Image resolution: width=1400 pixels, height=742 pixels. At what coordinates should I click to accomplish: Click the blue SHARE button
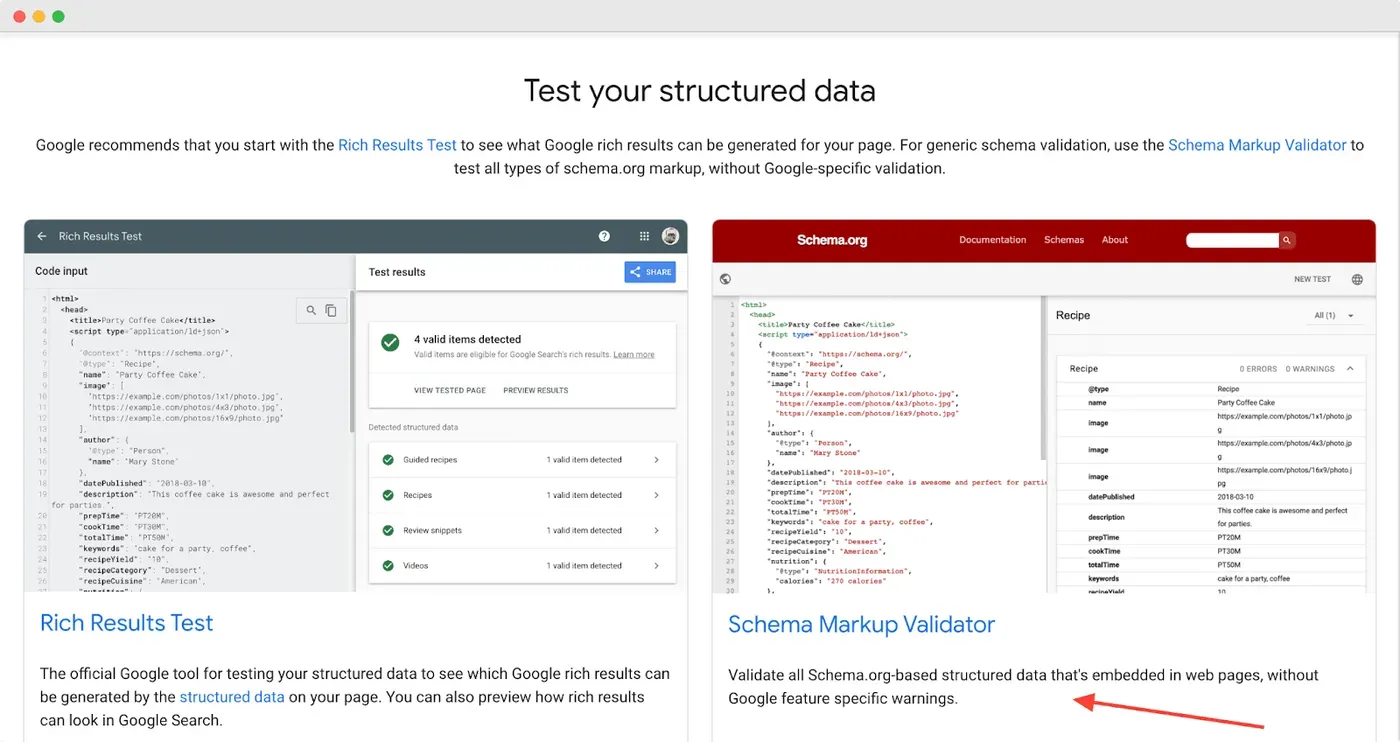pyautogui.click(x=650, y=272)
